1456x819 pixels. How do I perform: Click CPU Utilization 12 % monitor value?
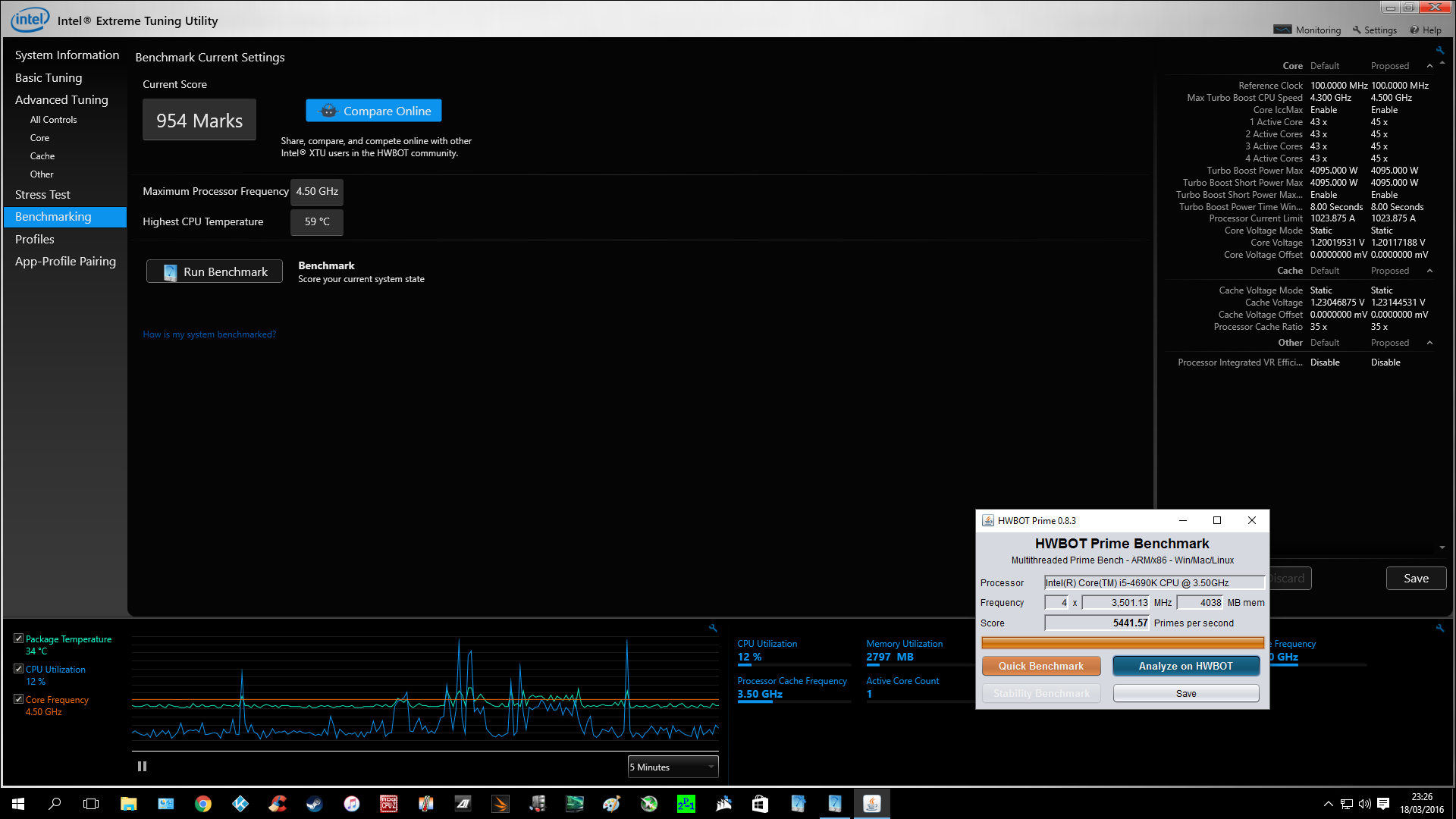click(749, 657)
